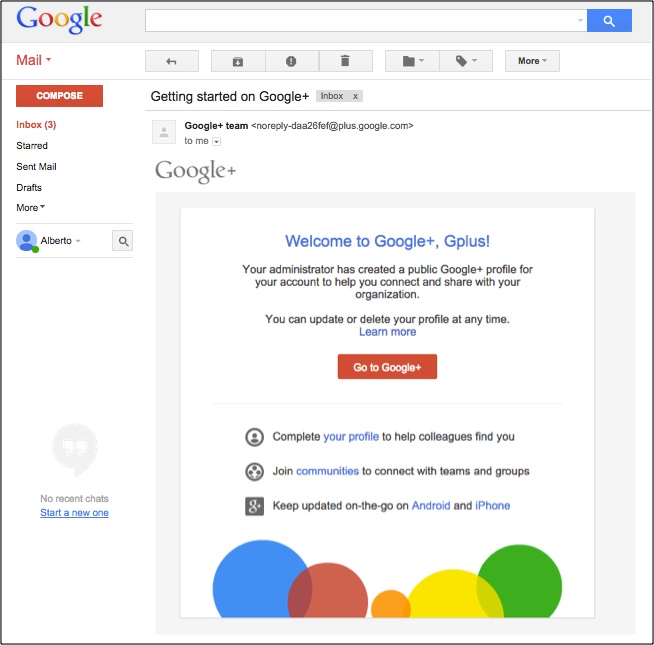This screenshot has height=645, width=654.
Task: Click the 'No recent chats' text
Action: [x=74, y=498]
